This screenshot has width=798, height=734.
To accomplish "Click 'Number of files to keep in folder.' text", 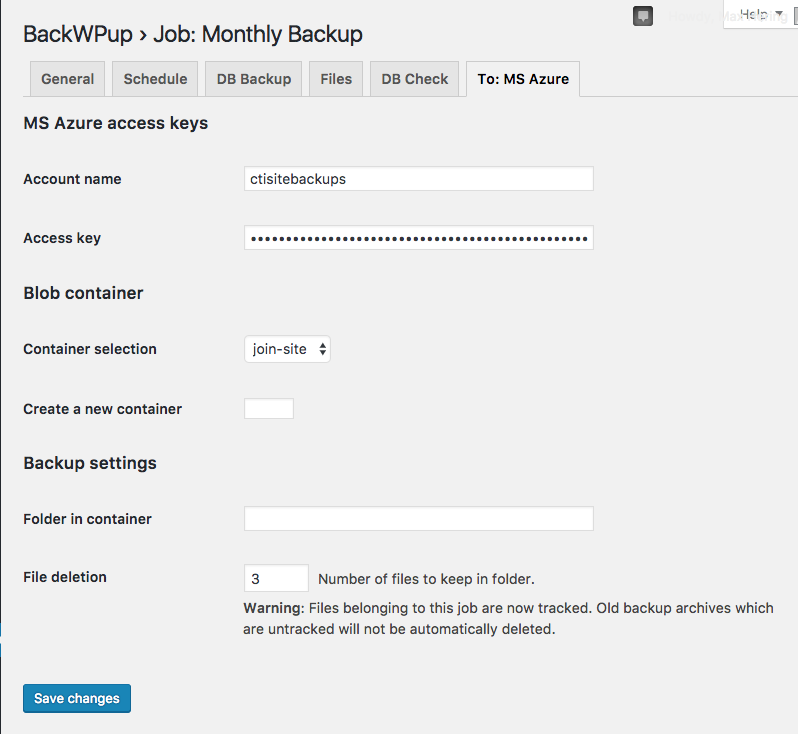I will click(x=426, y=579).
